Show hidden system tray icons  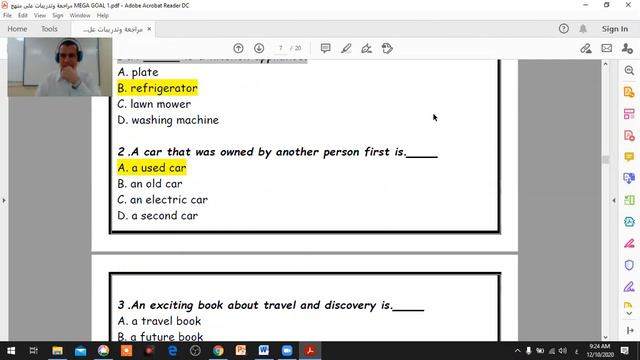pyautogui.click(x=518, y=351)
